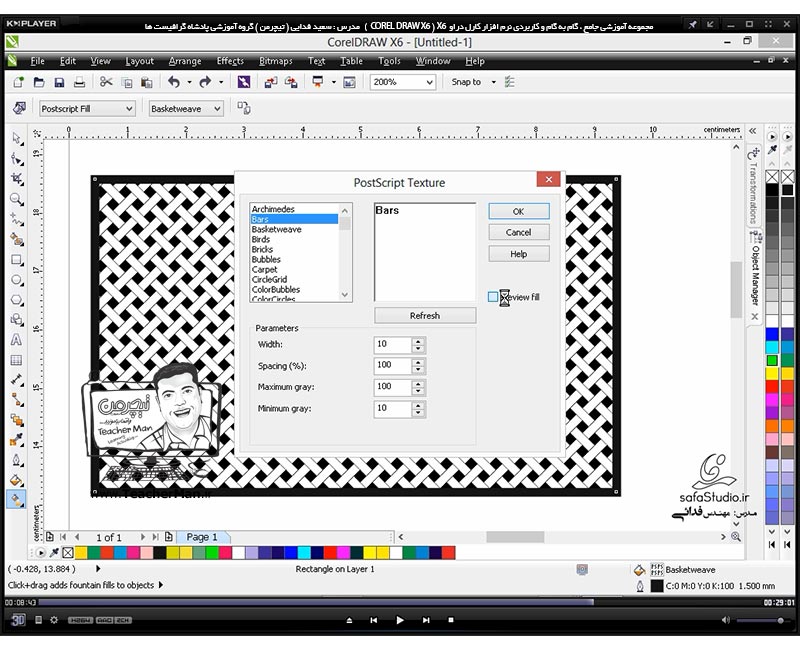Enable the Preview fill checkbox
Screen dimensions: 800x650
(493, 297)
